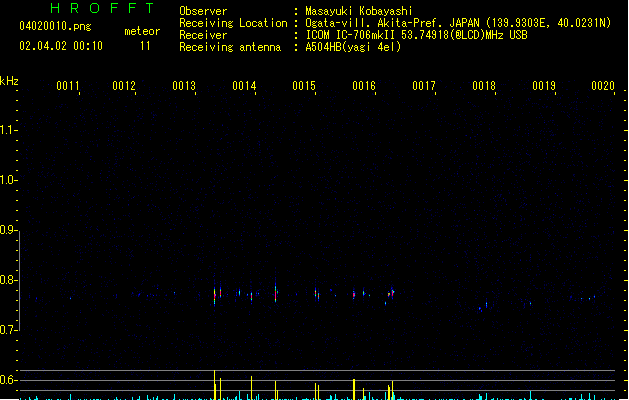This screenshot has height=400, width=629.
Task: Click time marker 0016
Action: 364,86
